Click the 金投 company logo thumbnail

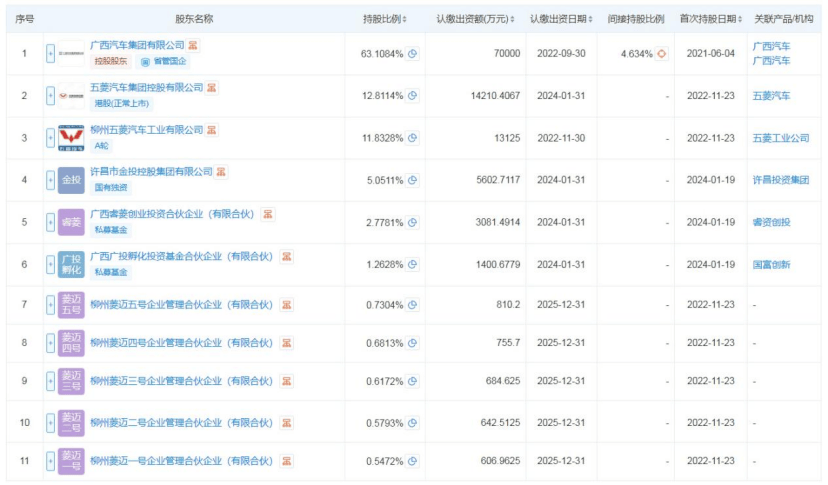click(71, 180)
